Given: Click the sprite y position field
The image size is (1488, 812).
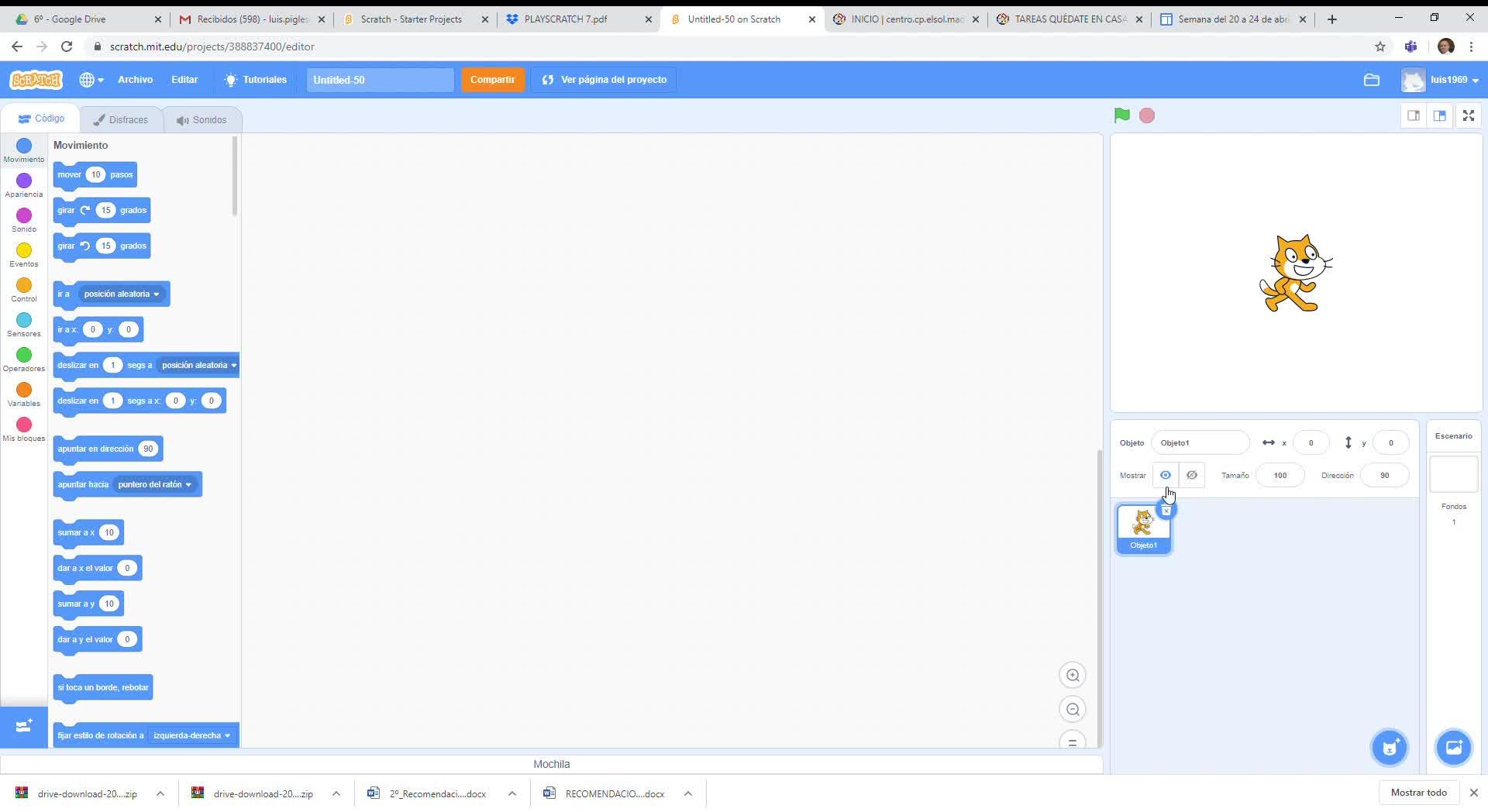Looking at the screenshot, I should [1390, 443].
